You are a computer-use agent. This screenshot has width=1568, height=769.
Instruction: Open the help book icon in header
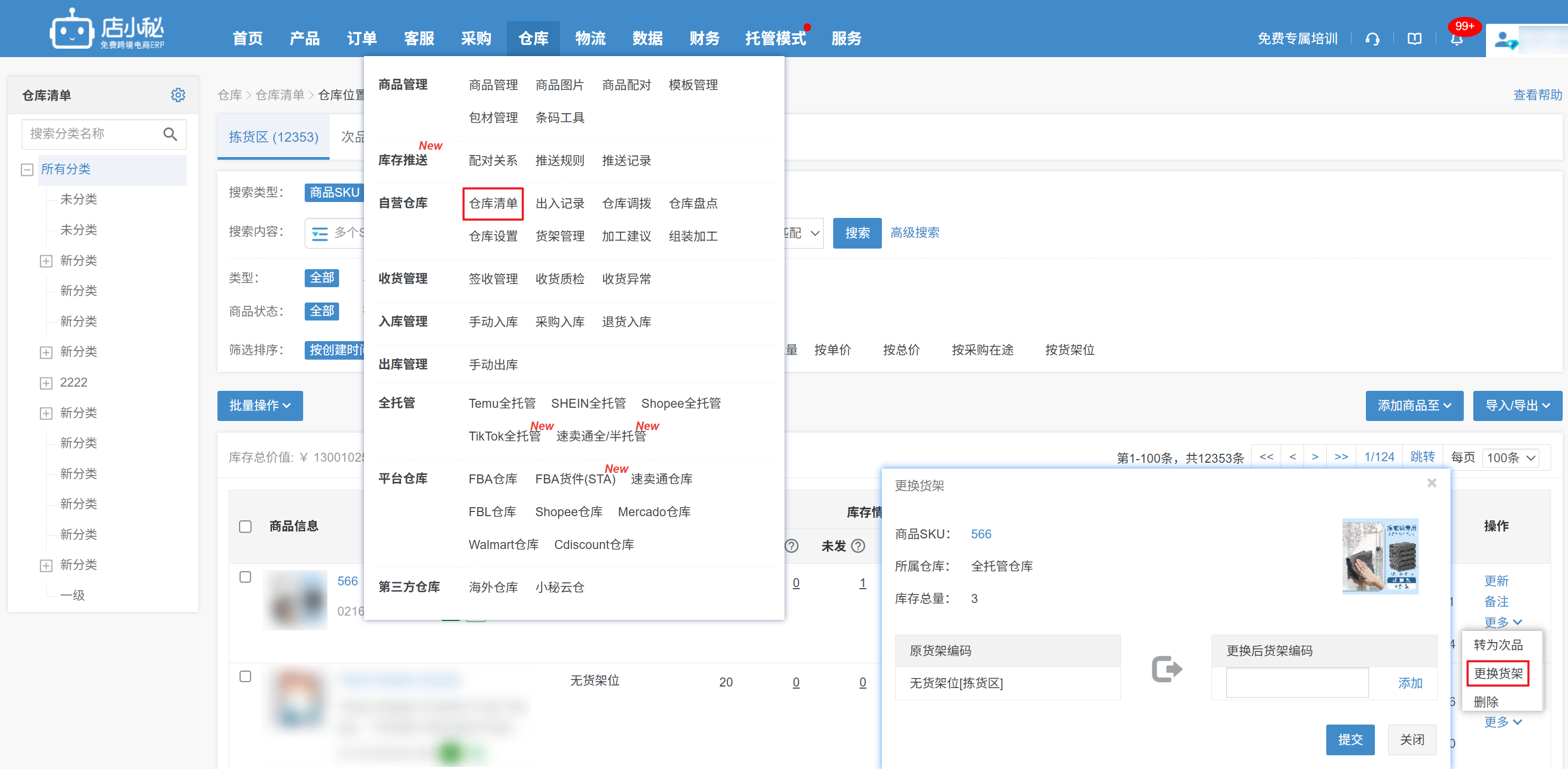(x=1415, y=39)
